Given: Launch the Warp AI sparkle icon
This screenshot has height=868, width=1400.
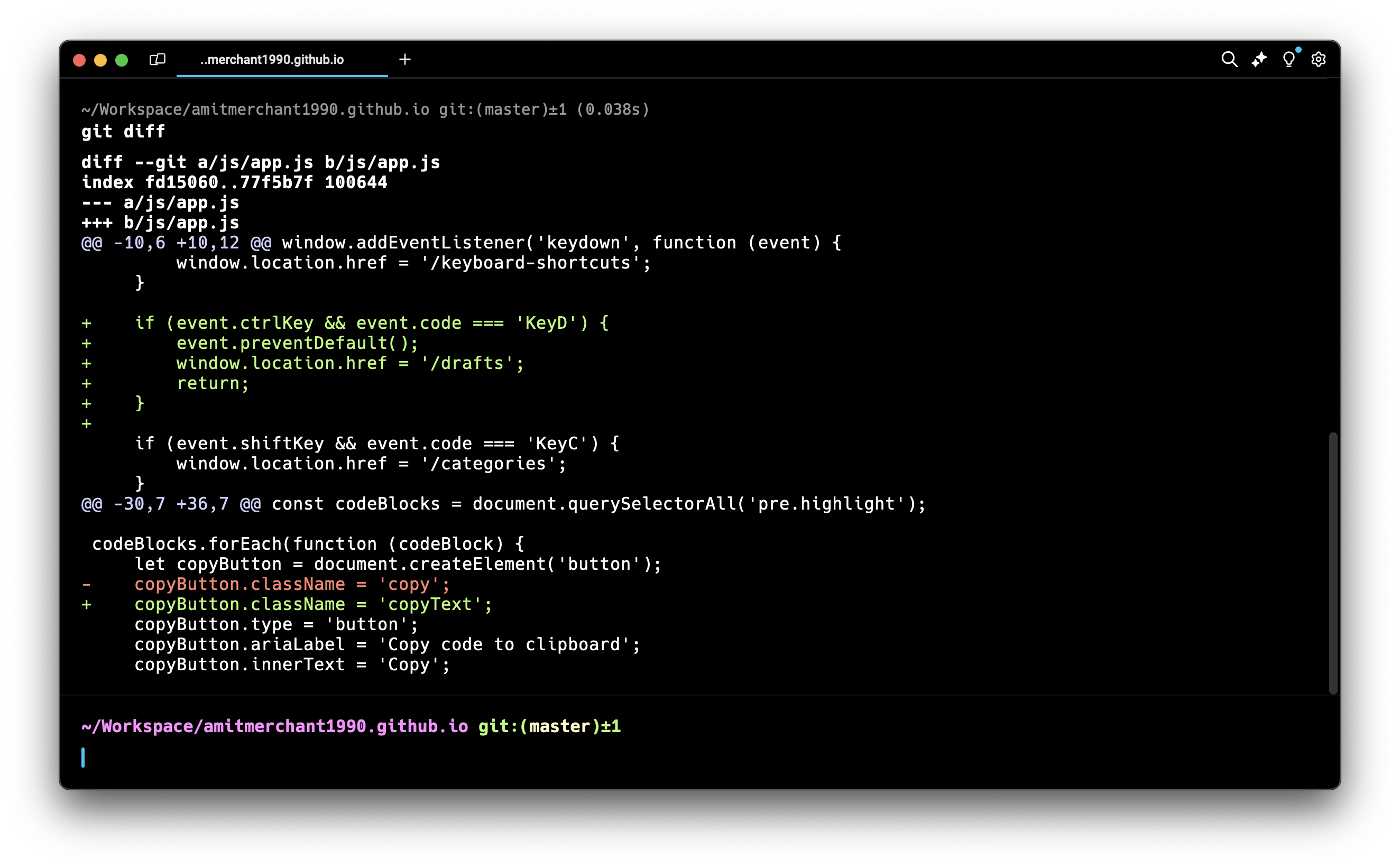Looking at the screenshot, I should (1258, 59).
